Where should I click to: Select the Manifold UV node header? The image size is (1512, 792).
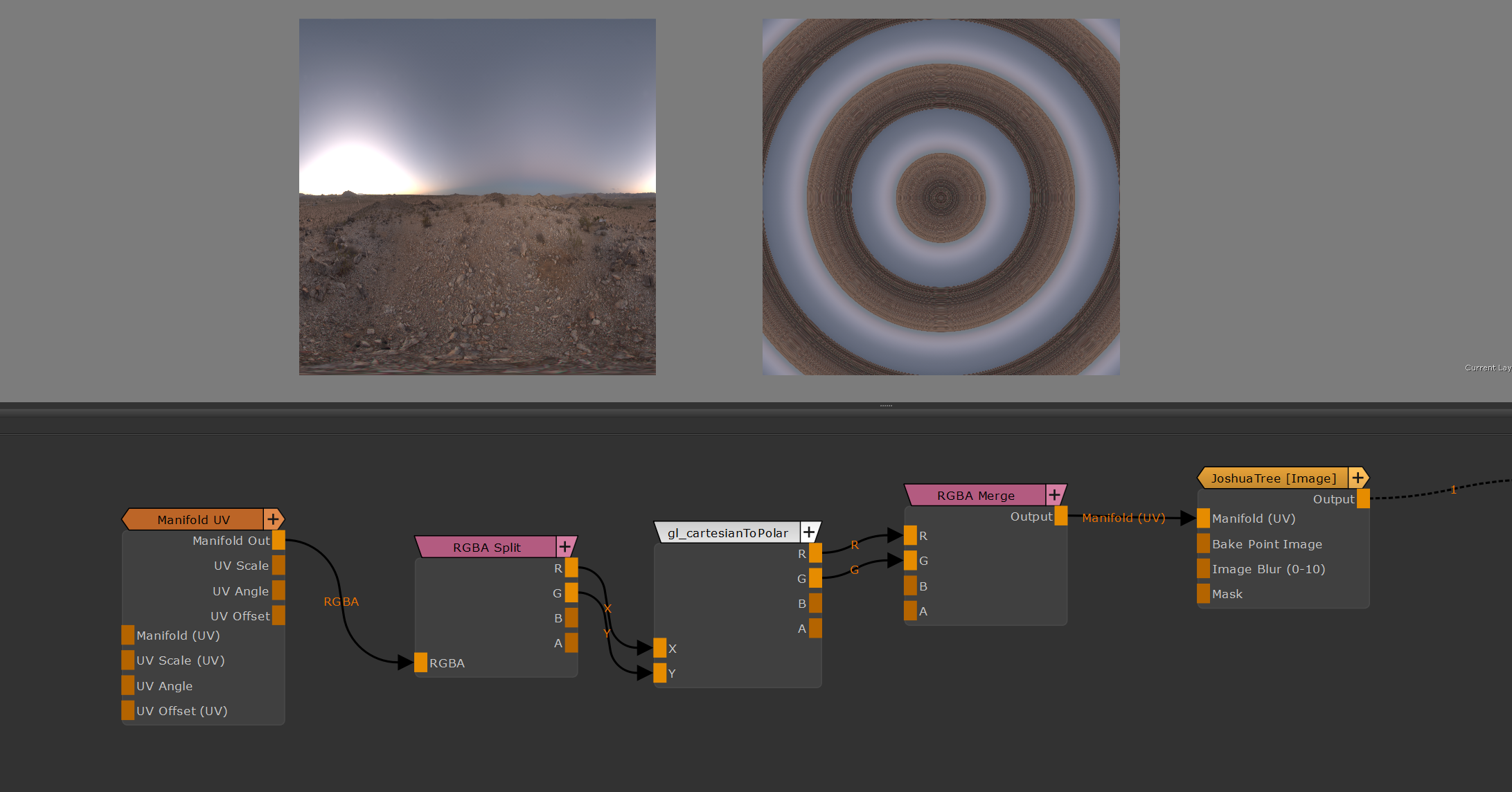193,519
